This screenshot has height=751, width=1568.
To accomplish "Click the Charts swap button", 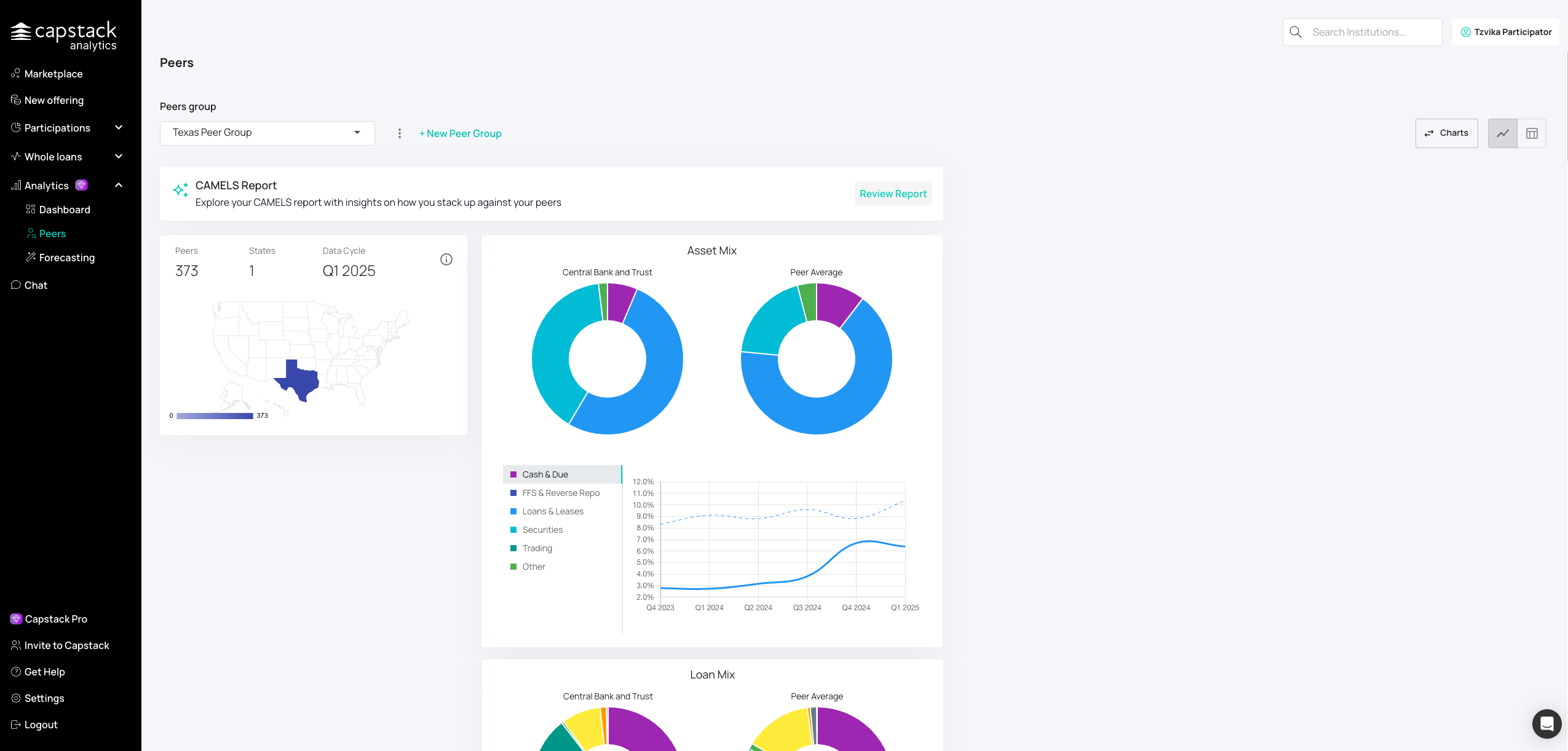I will tap(1446, 133).
